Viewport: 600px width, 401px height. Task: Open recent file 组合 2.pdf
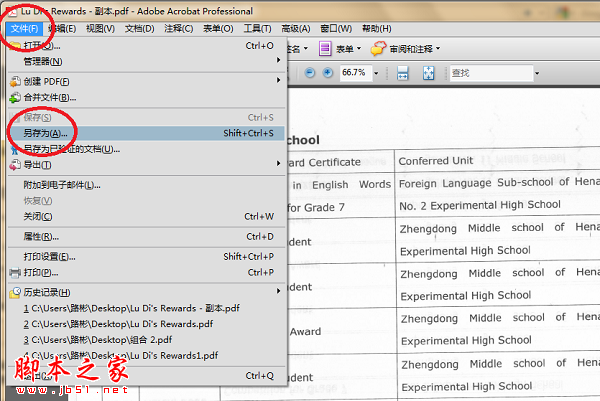tap(146, 340)
